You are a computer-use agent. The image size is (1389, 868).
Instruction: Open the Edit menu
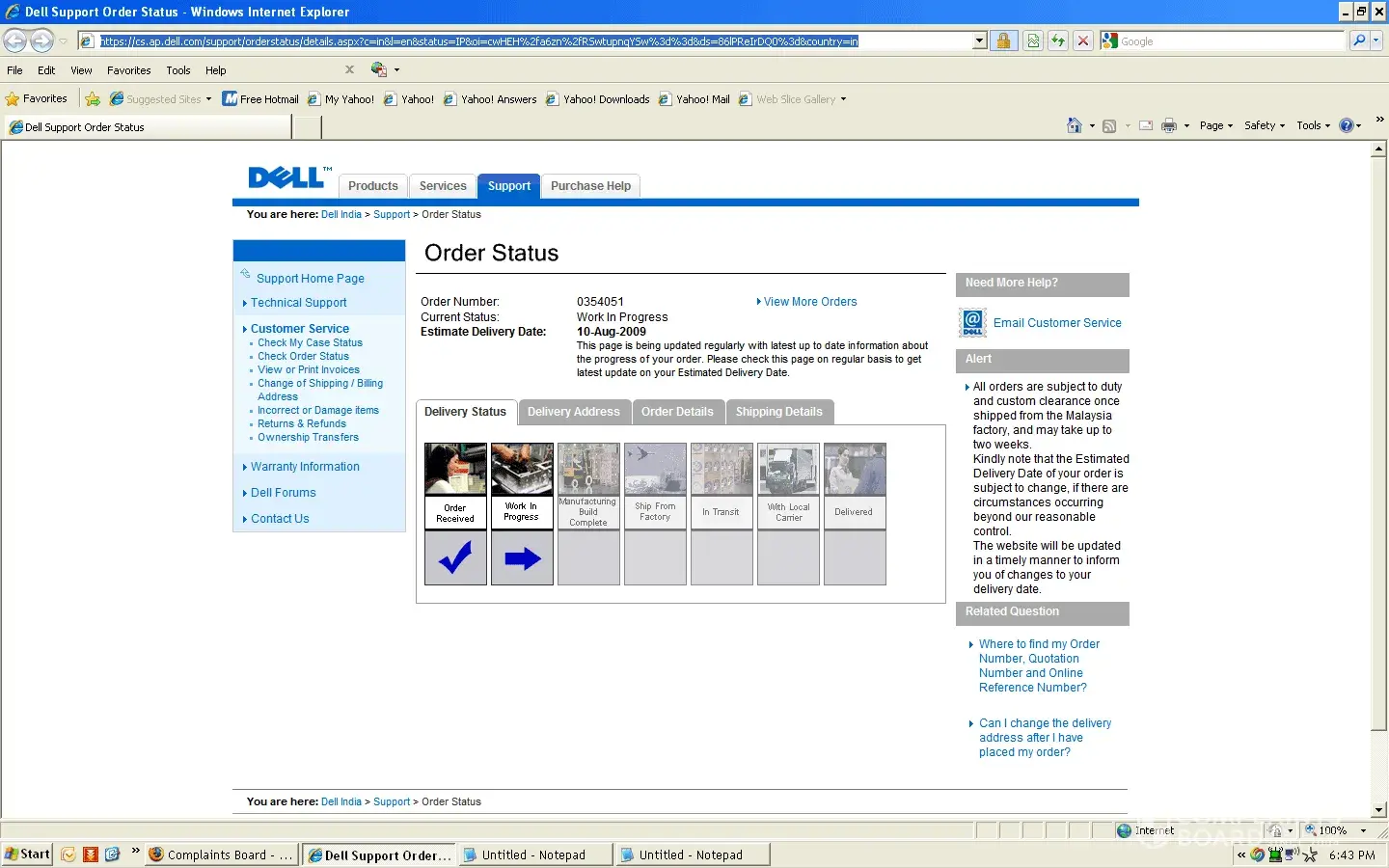[x=46, y=70]
